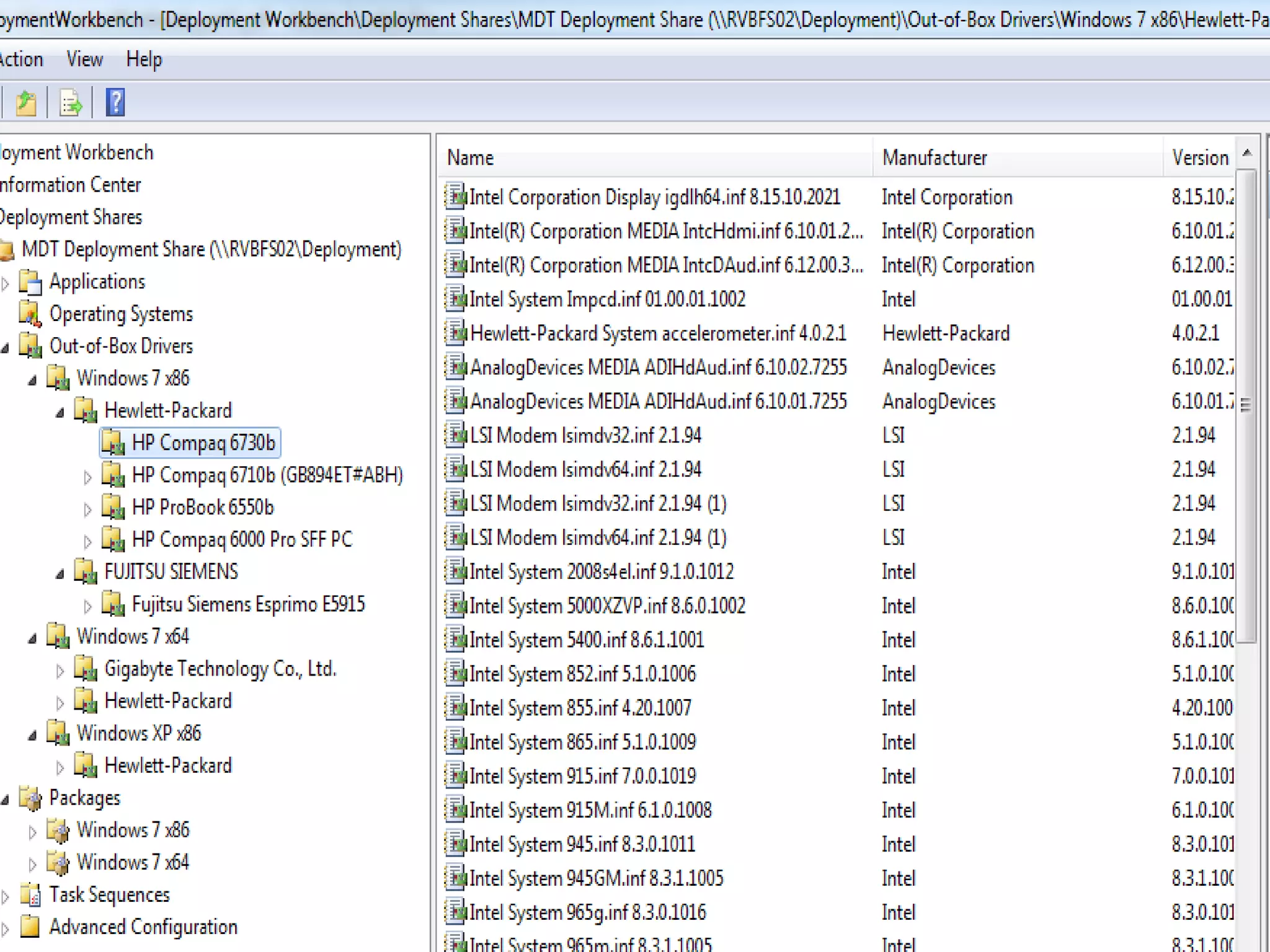Click the Windows XP x86 folder icon
This screenshot has height=952, width=1270.
(58, 734)
